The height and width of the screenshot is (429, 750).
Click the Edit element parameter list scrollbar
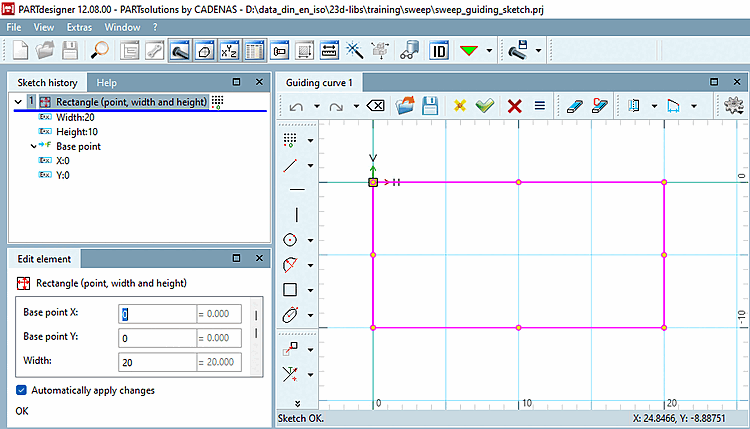pyautogui.click(x=256, y=337)
